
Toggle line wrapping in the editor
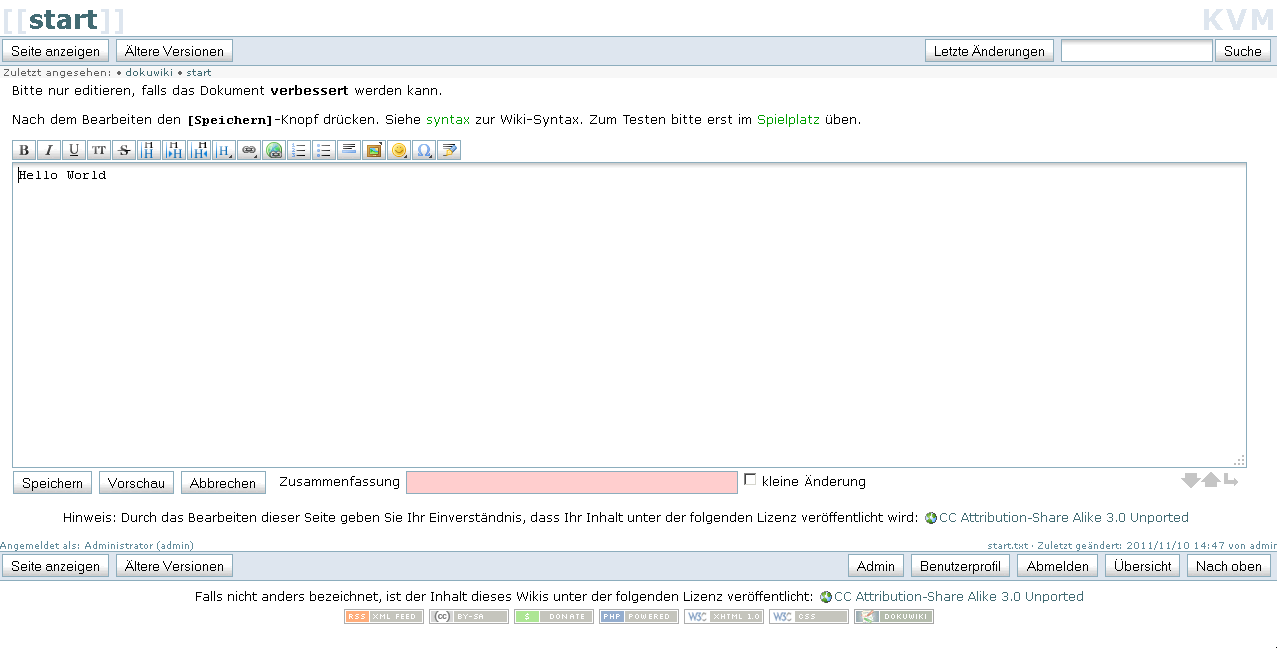pyautogui.click(x=1230, y=481)
